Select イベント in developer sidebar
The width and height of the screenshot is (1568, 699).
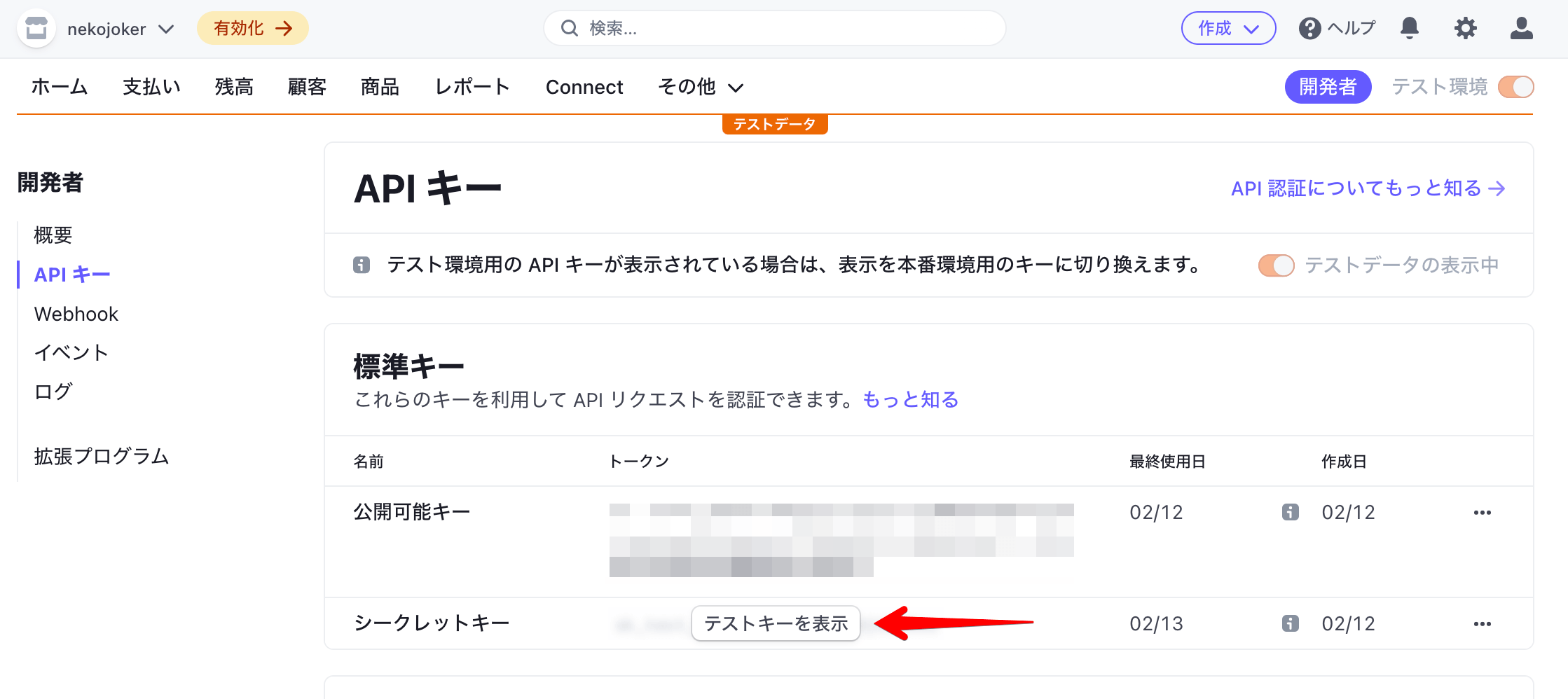71,352
